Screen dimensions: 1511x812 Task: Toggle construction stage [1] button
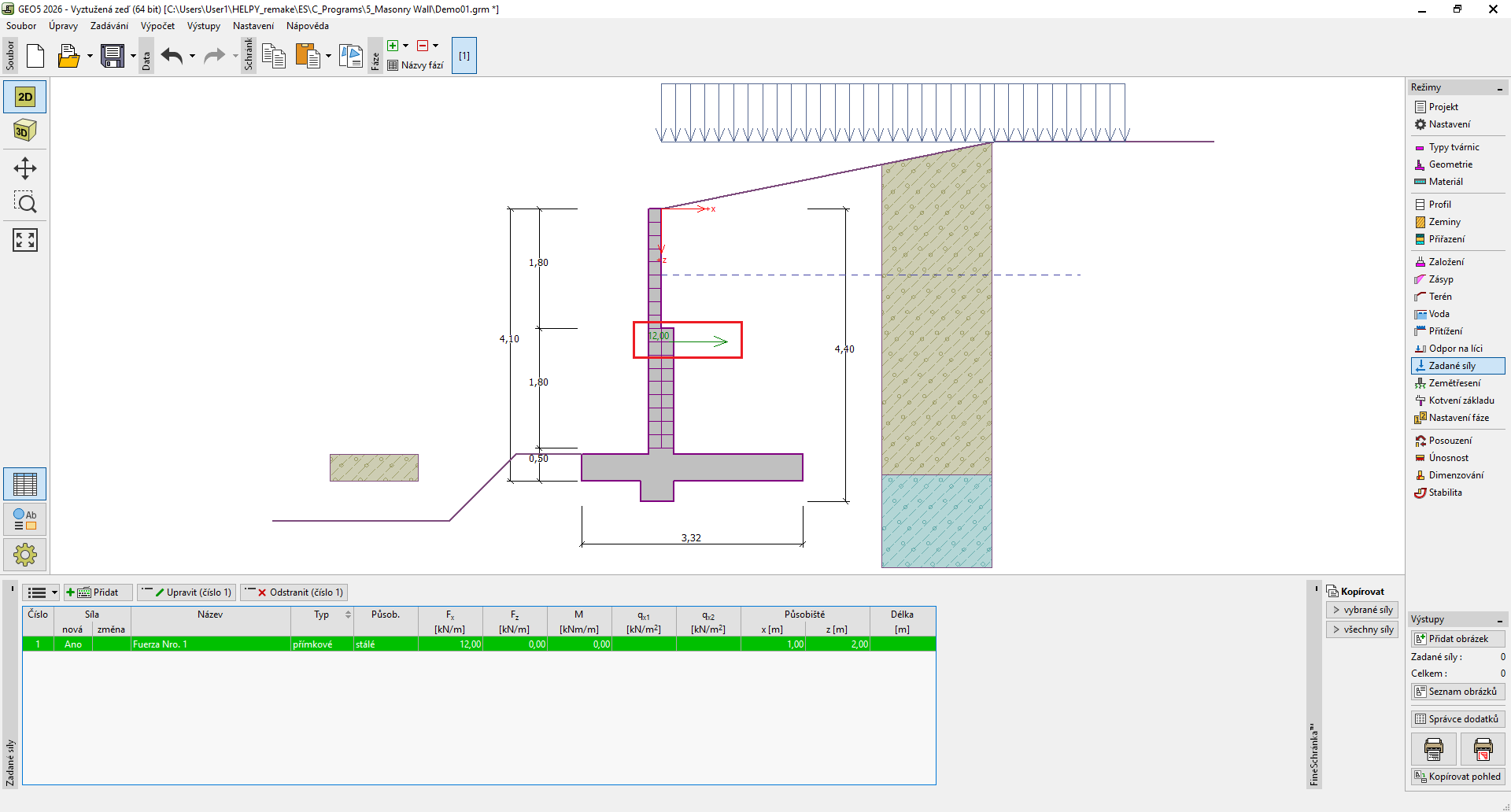(464, 56)
